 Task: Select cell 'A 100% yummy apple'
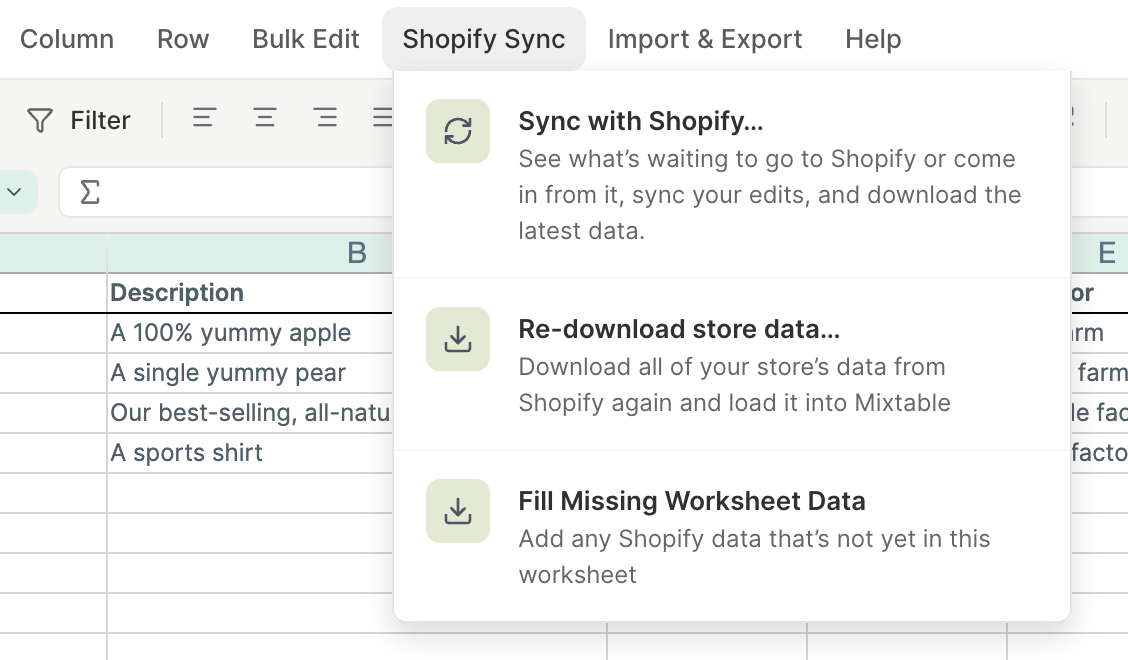tap(250, 333)
